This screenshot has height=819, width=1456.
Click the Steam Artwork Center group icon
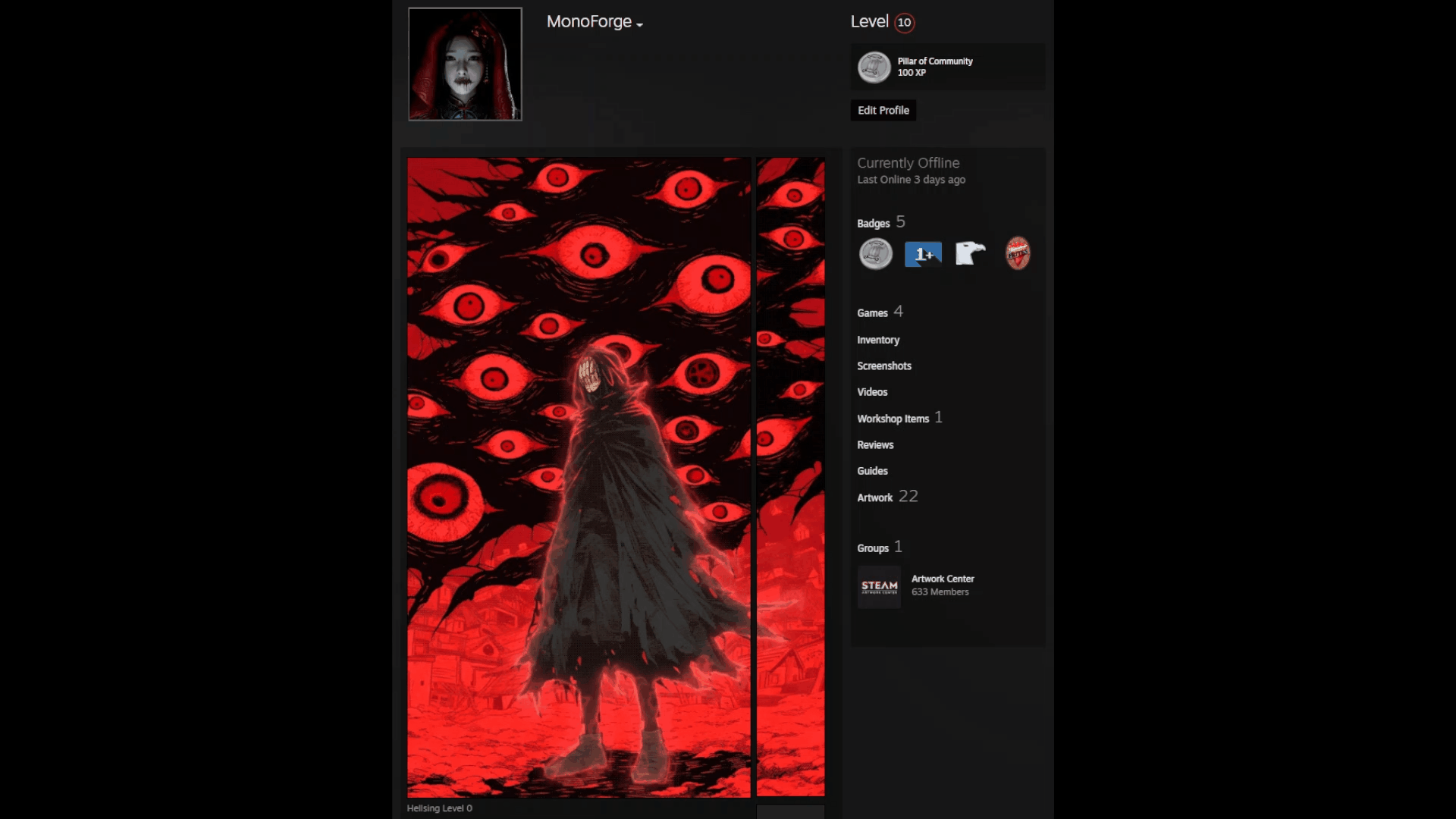point(880,587)
